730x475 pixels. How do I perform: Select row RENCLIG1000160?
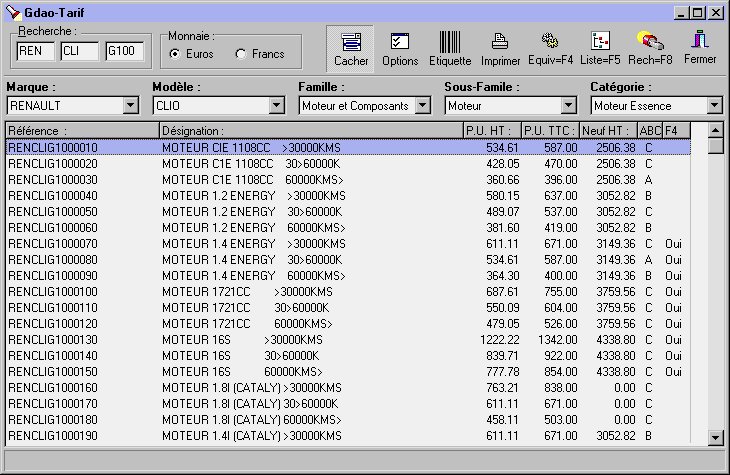348,387
